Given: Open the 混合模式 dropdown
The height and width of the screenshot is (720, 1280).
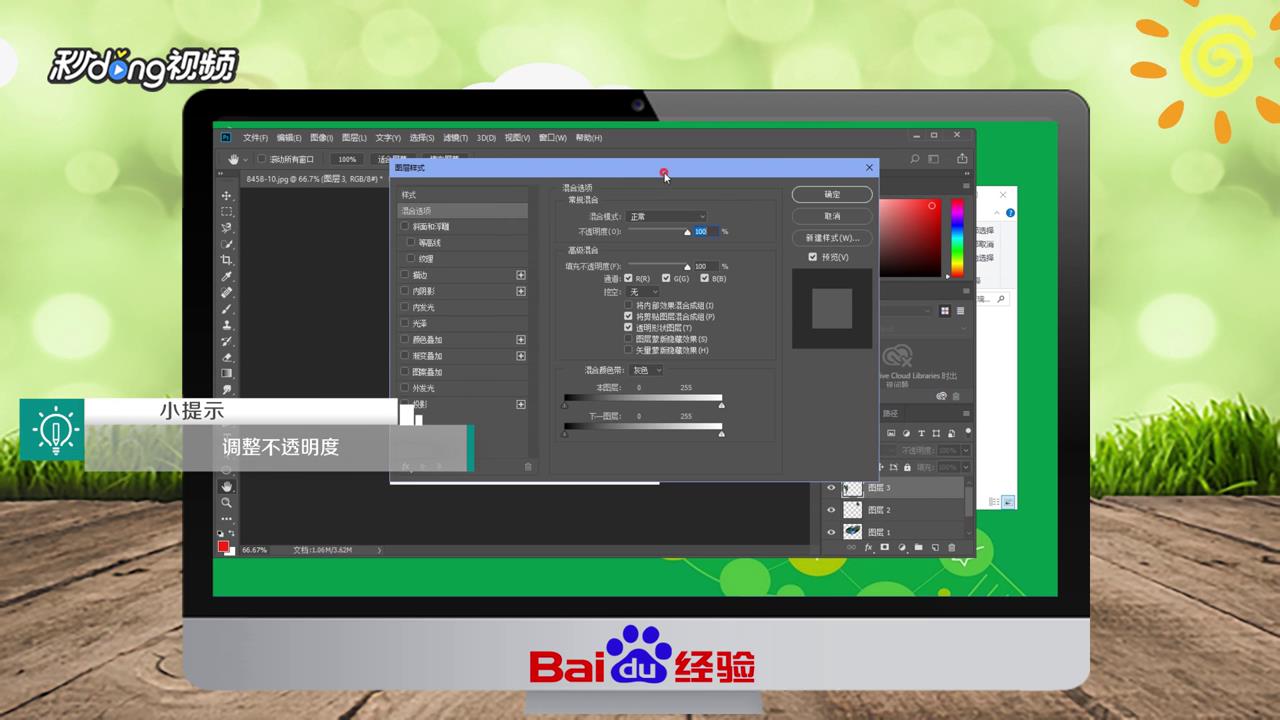Looking at the screenshot, I should coord(667,216).
